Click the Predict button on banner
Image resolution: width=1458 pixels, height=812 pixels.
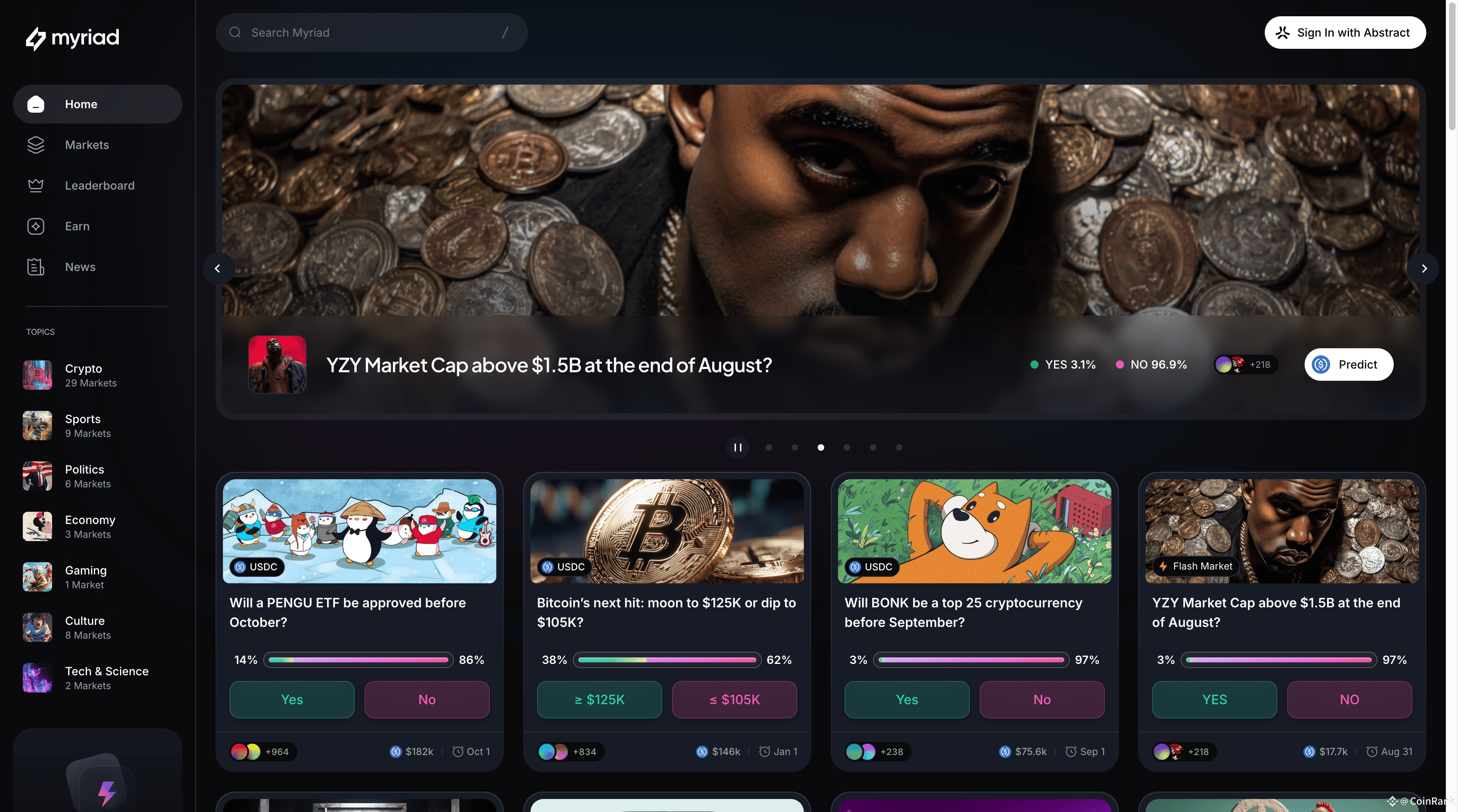1349,365
